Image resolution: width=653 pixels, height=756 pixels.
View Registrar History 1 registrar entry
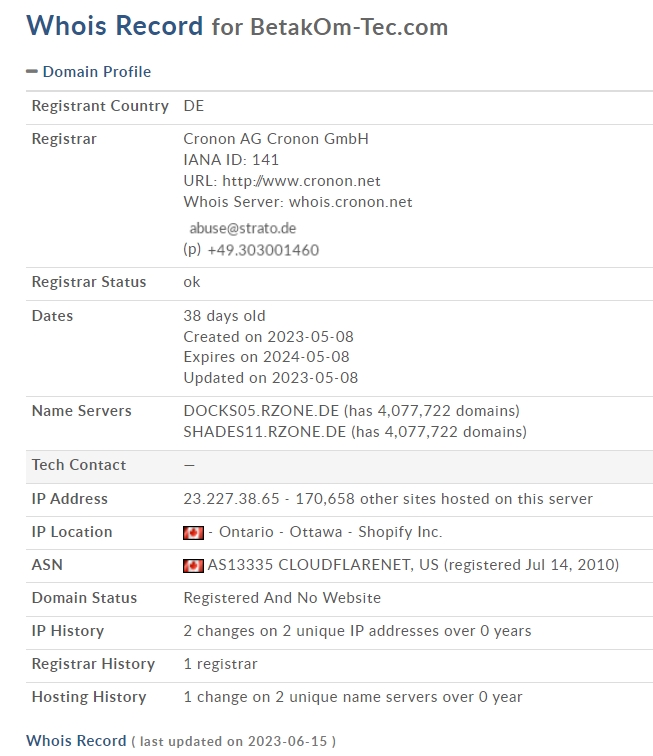point(220,664)
